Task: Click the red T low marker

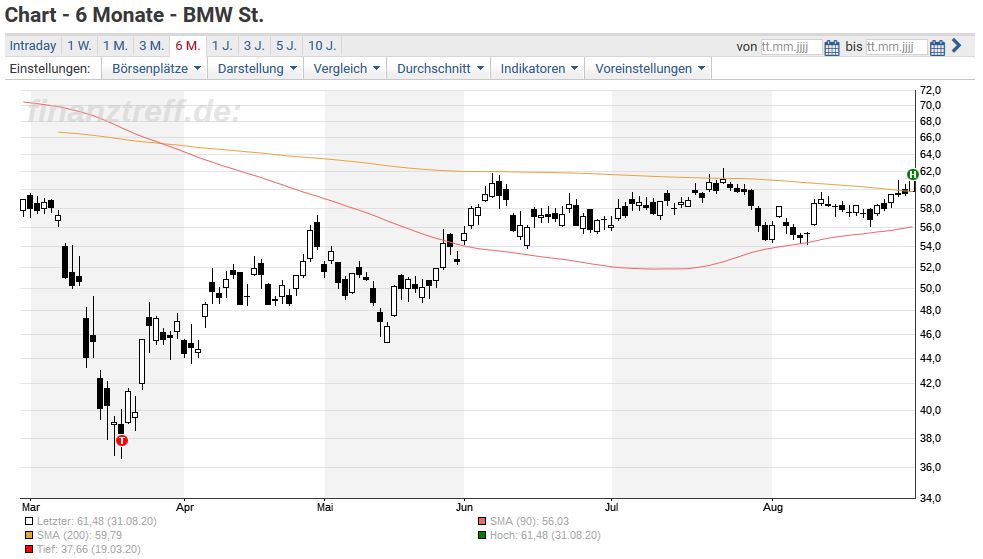Action: [122, 440]
